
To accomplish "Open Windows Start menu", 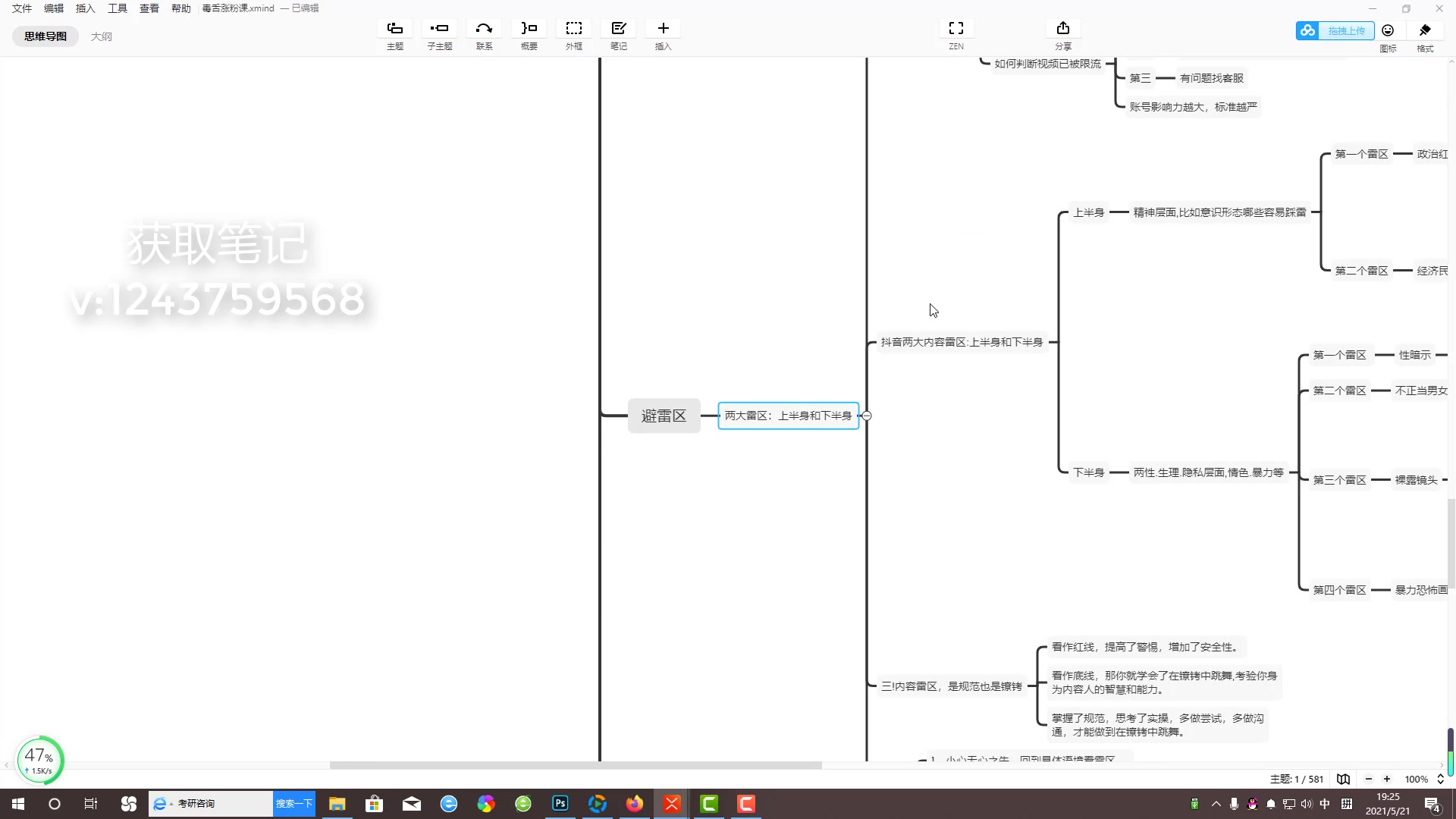I will (x=18, y=804).
